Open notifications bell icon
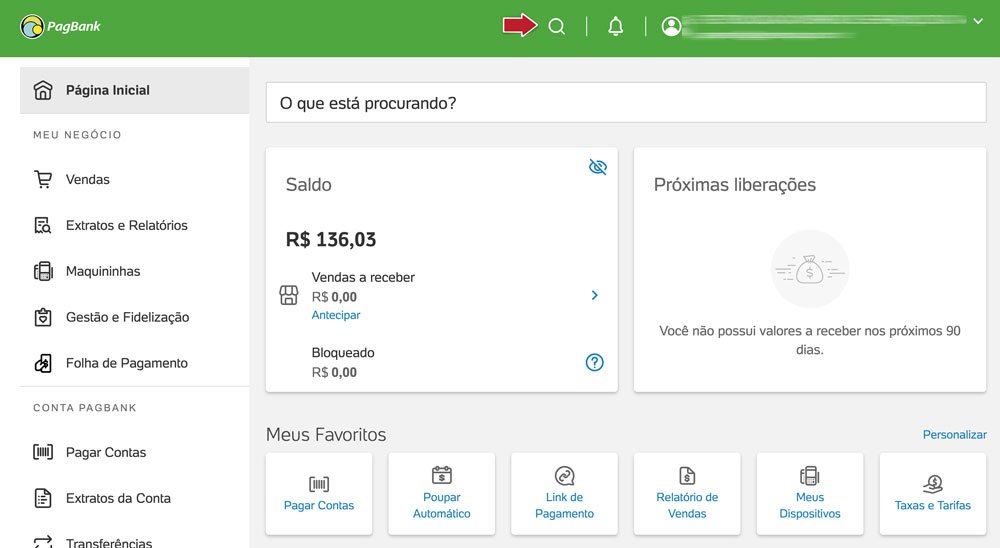The height and width of the screenshot is (548, 1000). tap(615, 26)
